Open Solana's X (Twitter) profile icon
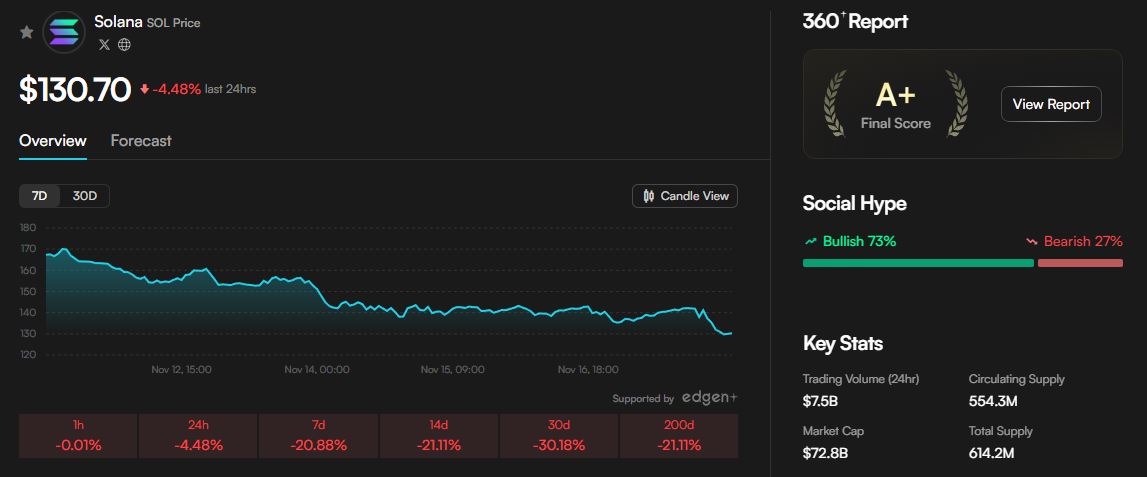 [105, 45]
